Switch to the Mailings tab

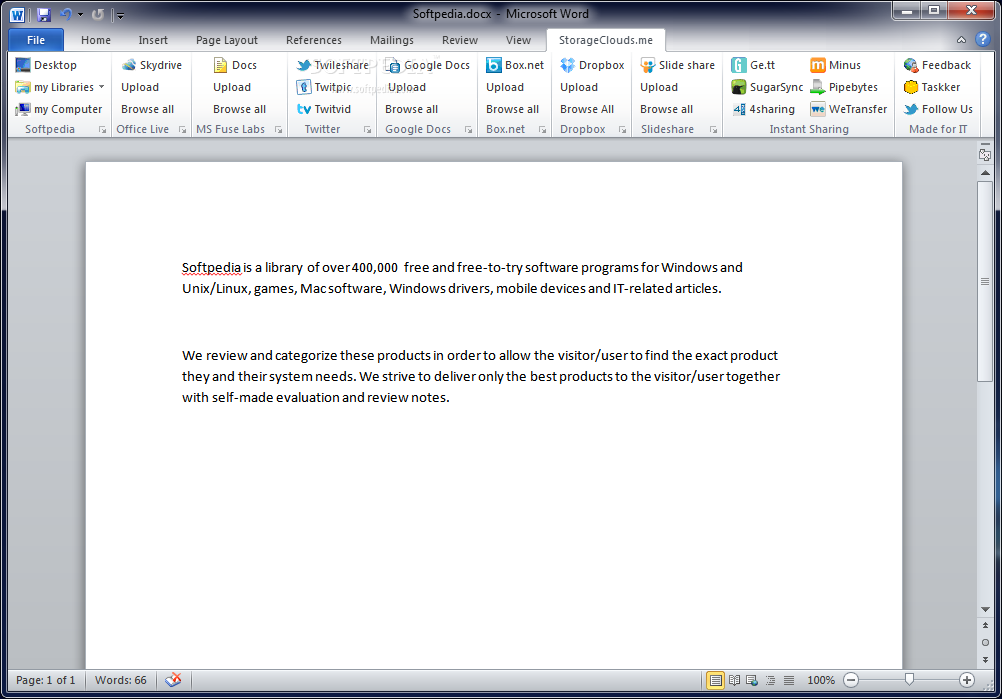[392, 40]
